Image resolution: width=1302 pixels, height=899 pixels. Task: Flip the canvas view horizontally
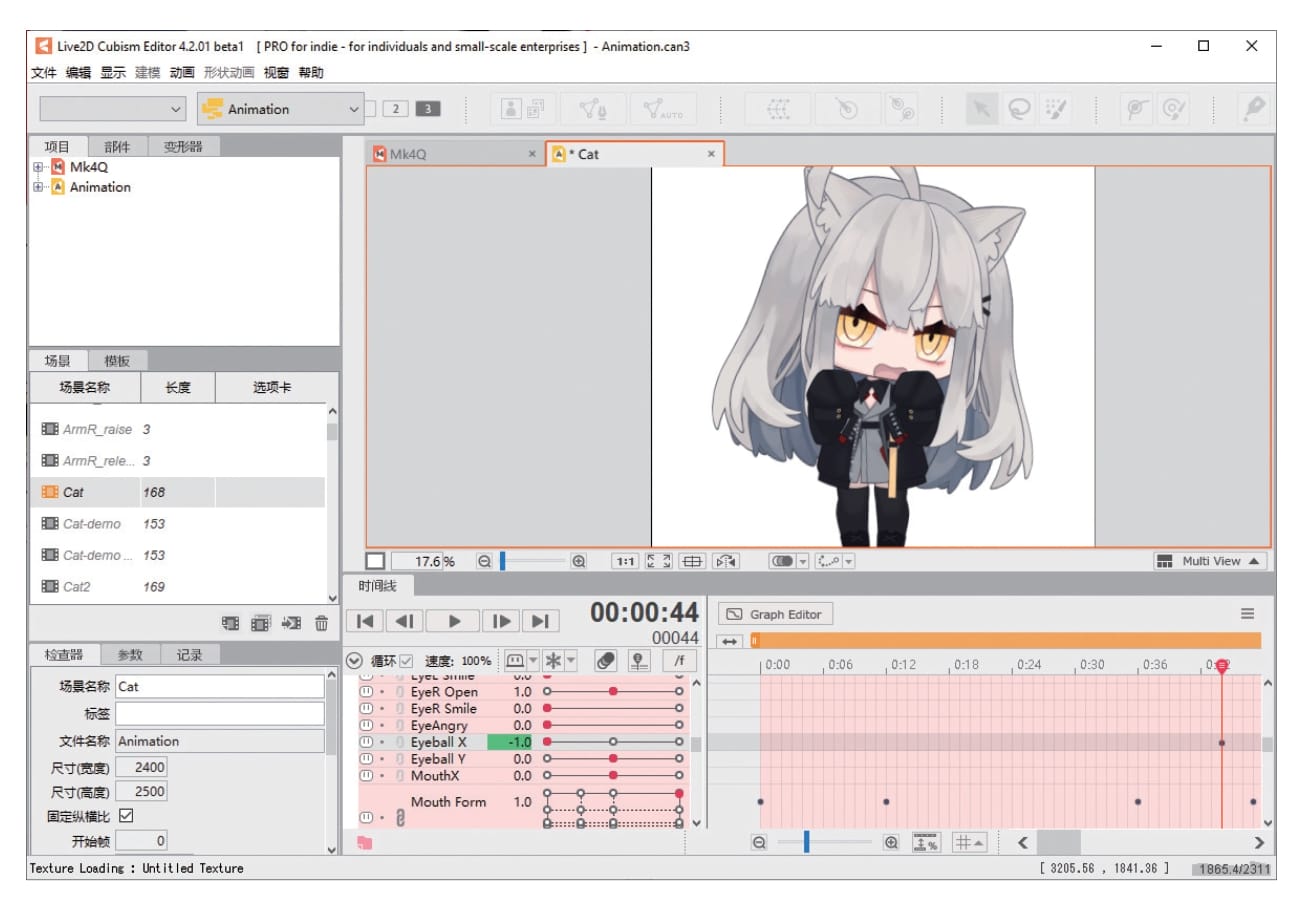(726, 562)
